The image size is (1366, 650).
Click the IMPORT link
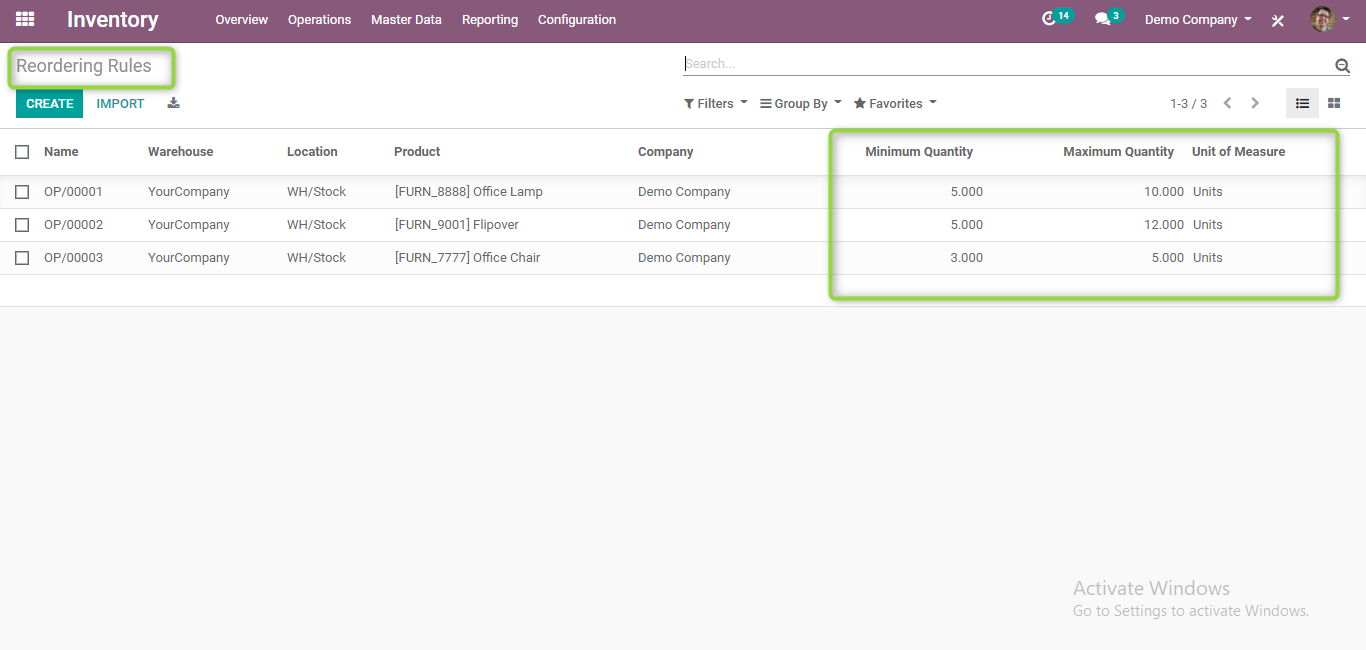120,103
